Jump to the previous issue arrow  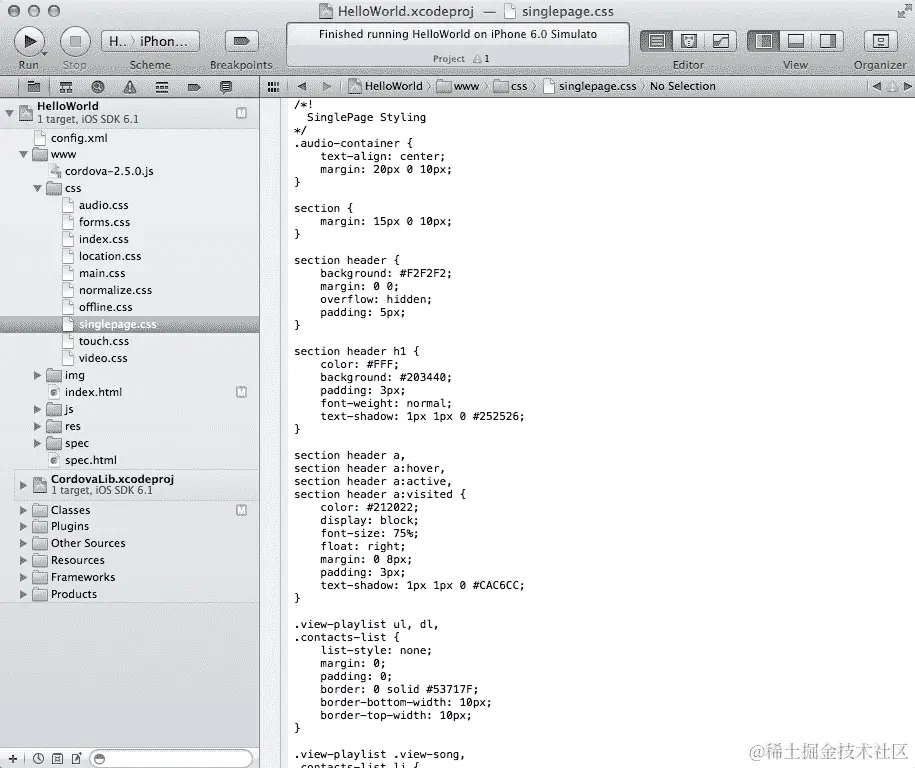click(877, 86)
